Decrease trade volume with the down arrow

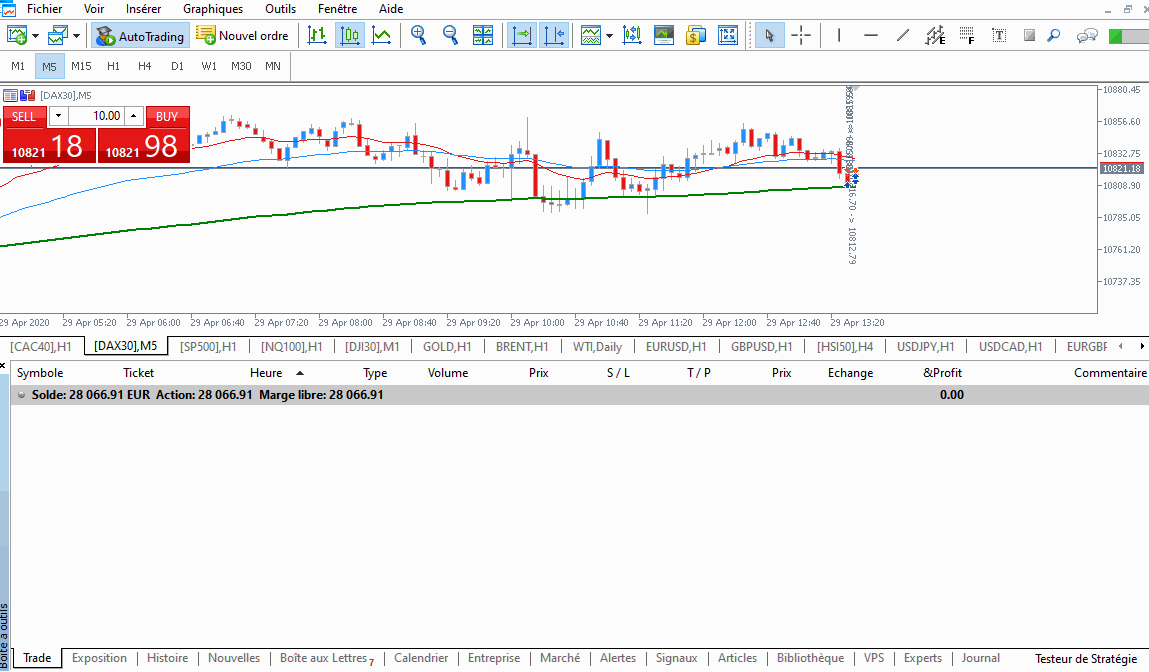pyautogui.click(x=57, y=116)
